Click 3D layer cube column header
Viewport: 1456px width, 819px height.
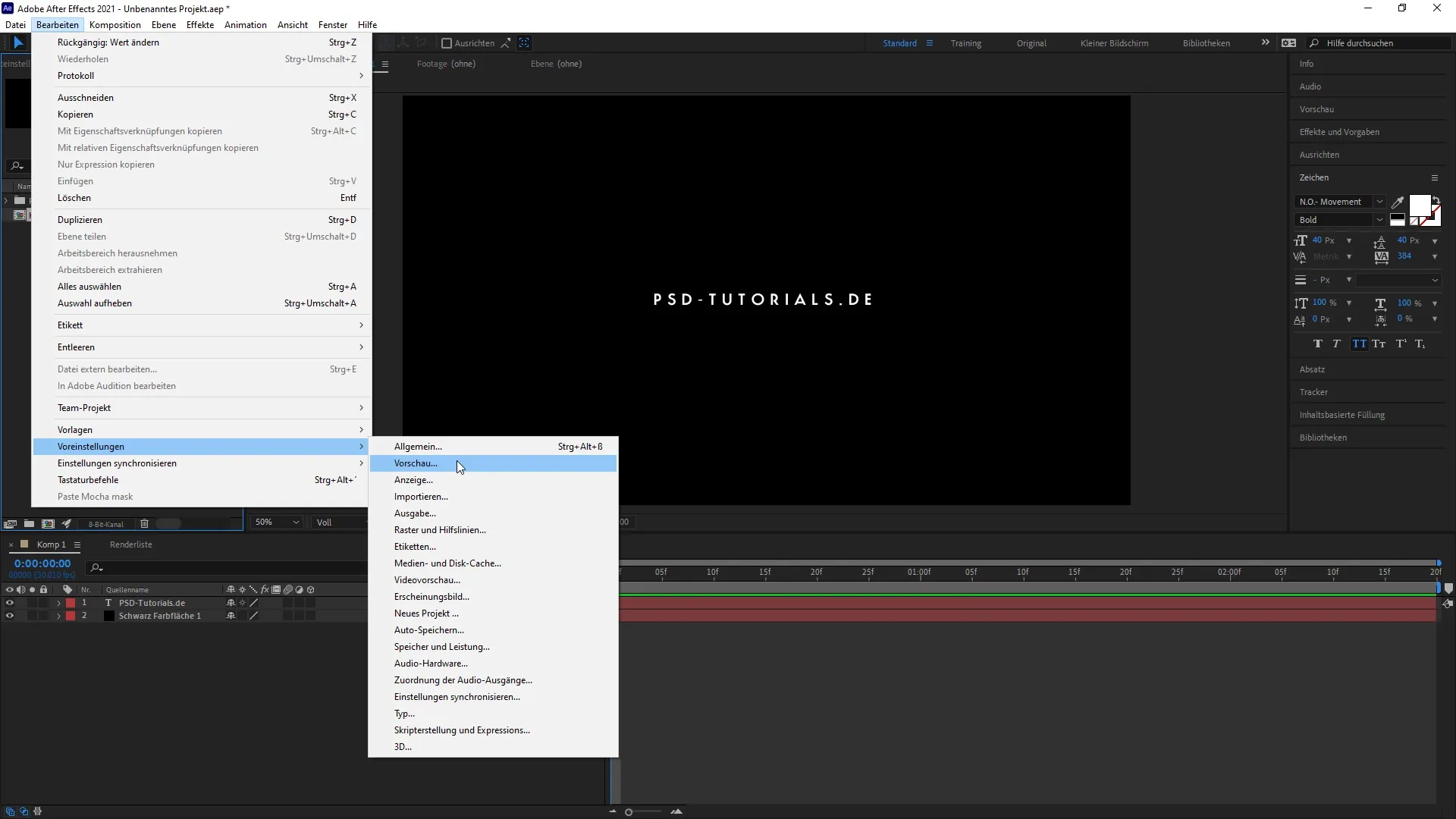point(311,589)
